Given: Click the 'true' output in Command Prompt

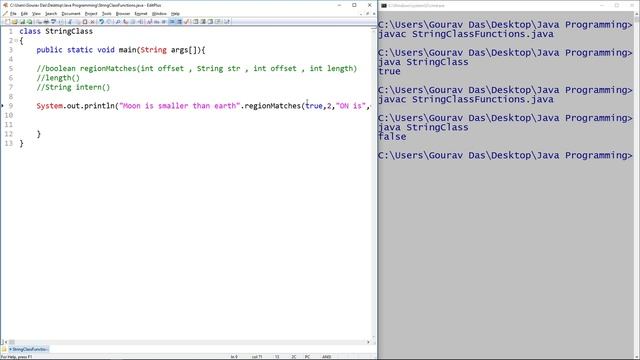Looking at the screenshot, I should [x=389, y=71].
